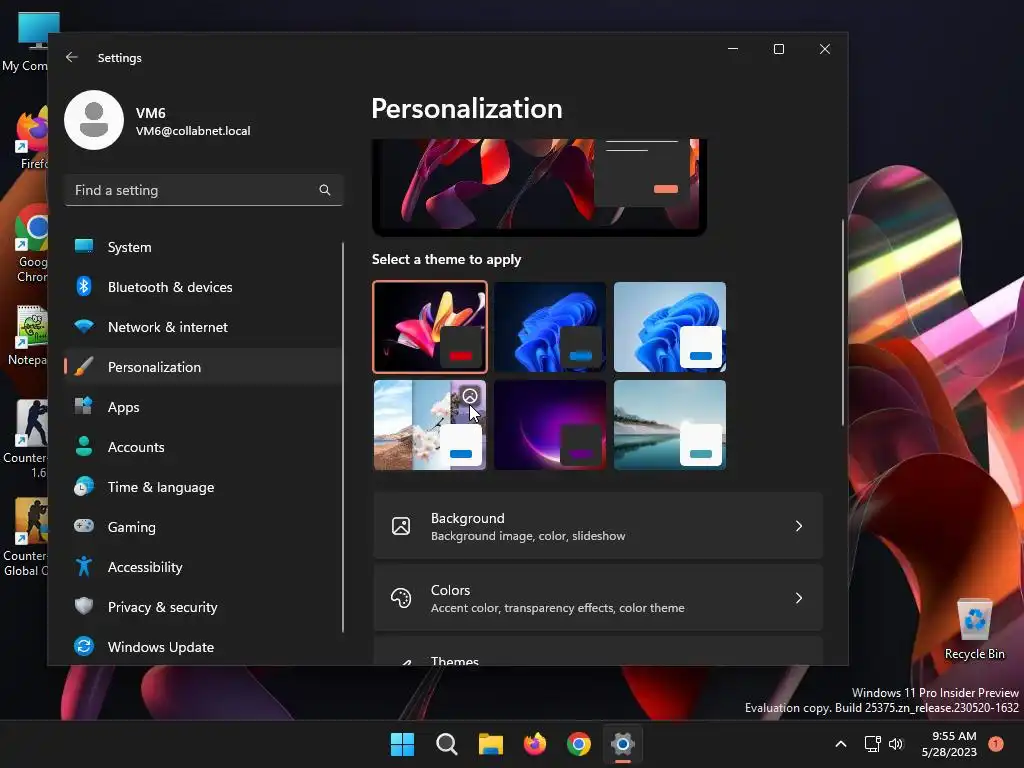1024x768 pixels.
Task: Apply the calm lake light theme
Action: pyautogui.click(x=670, y=425)
